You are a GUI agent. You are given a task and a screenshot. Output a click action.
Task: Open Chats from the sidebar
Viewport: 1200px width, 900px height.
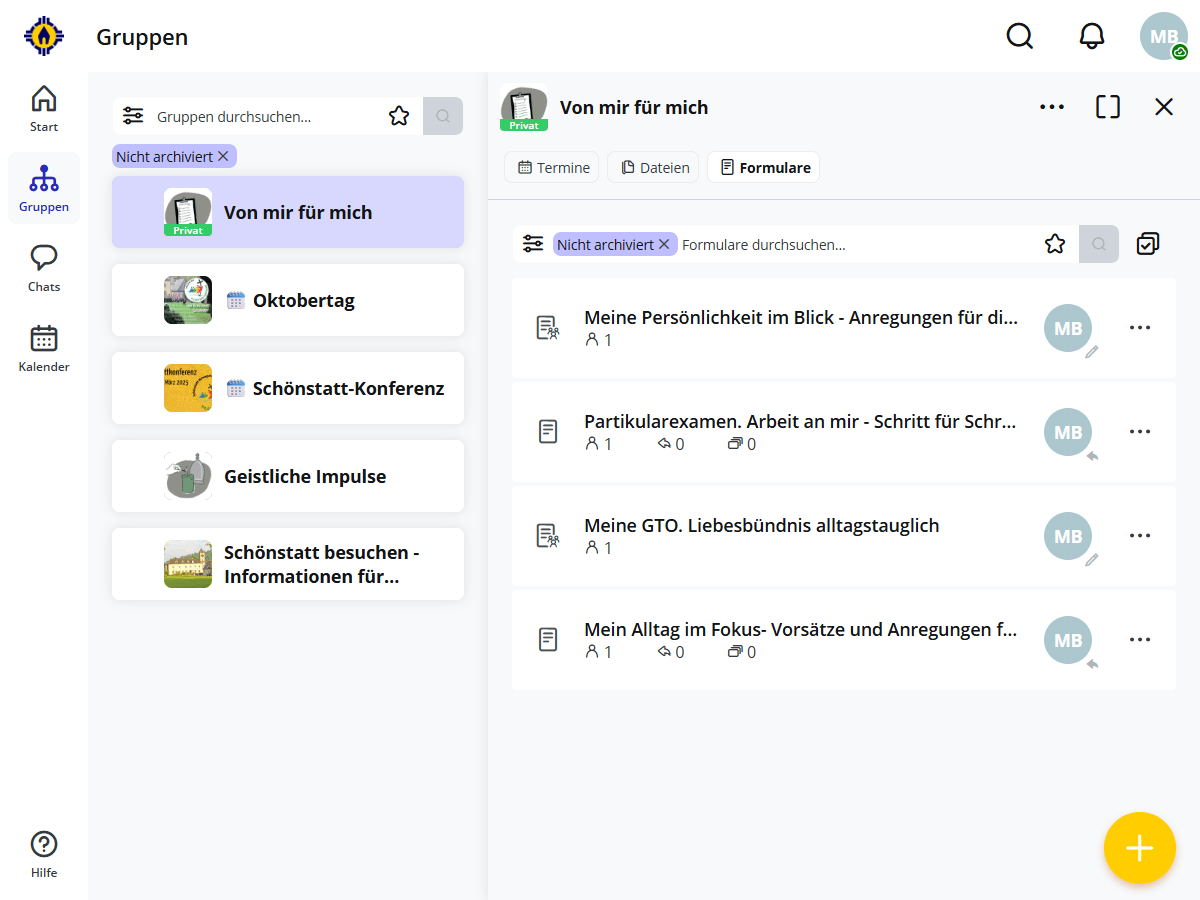(44, 268)
